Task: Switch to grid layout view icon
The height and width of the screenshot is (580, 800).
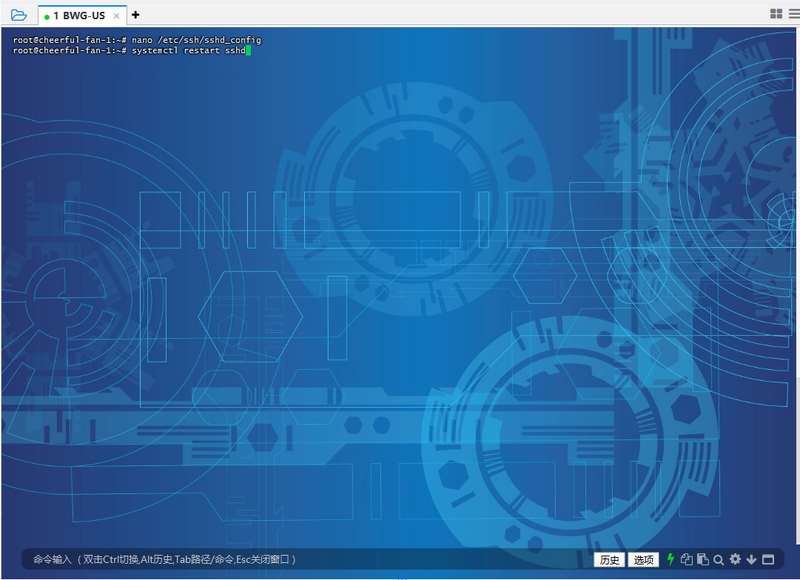Action: point(776,13)
